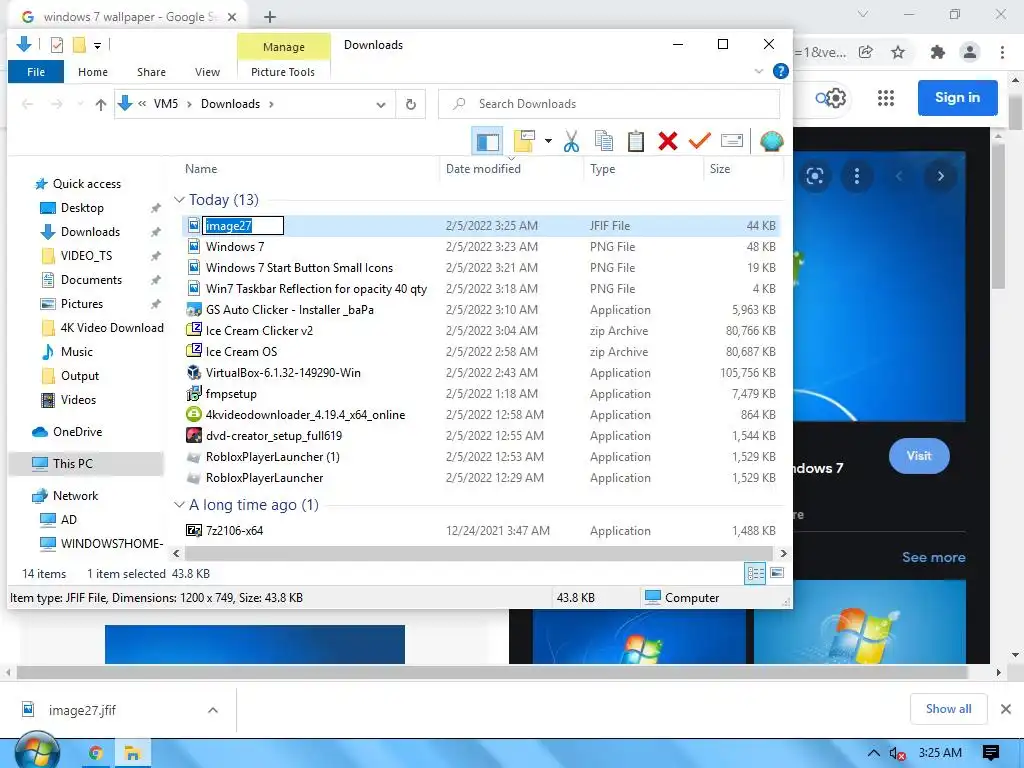Click the shell globe icon in toolbar
Image resolution: width=1024 pixels, height=768 pixels.
point(771,141)
